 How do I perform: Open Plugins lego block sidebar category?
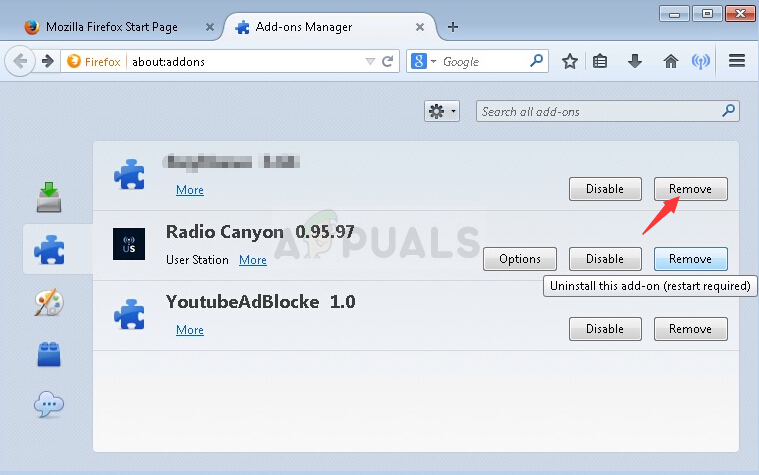(x=49, y=354)
